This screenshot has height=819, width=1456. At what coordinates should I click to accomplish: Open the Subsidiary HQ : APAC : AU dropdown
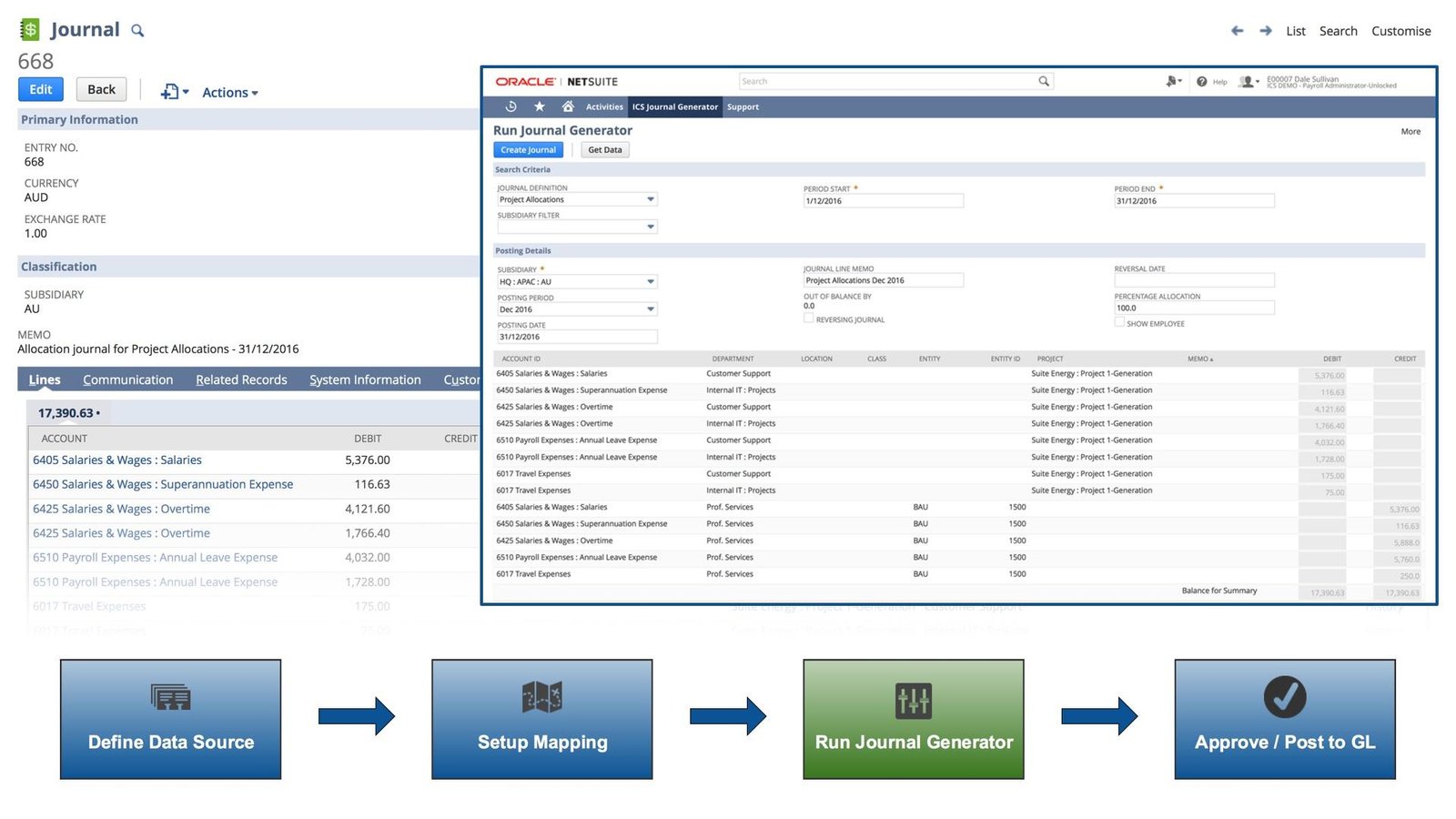(x=577, y=282)
